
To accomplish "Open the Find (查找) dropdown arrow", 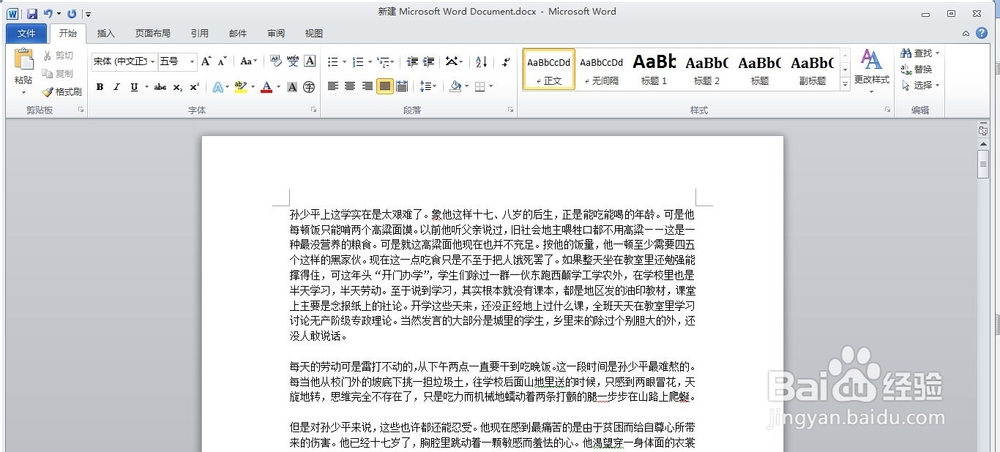I will coord(938,53).
